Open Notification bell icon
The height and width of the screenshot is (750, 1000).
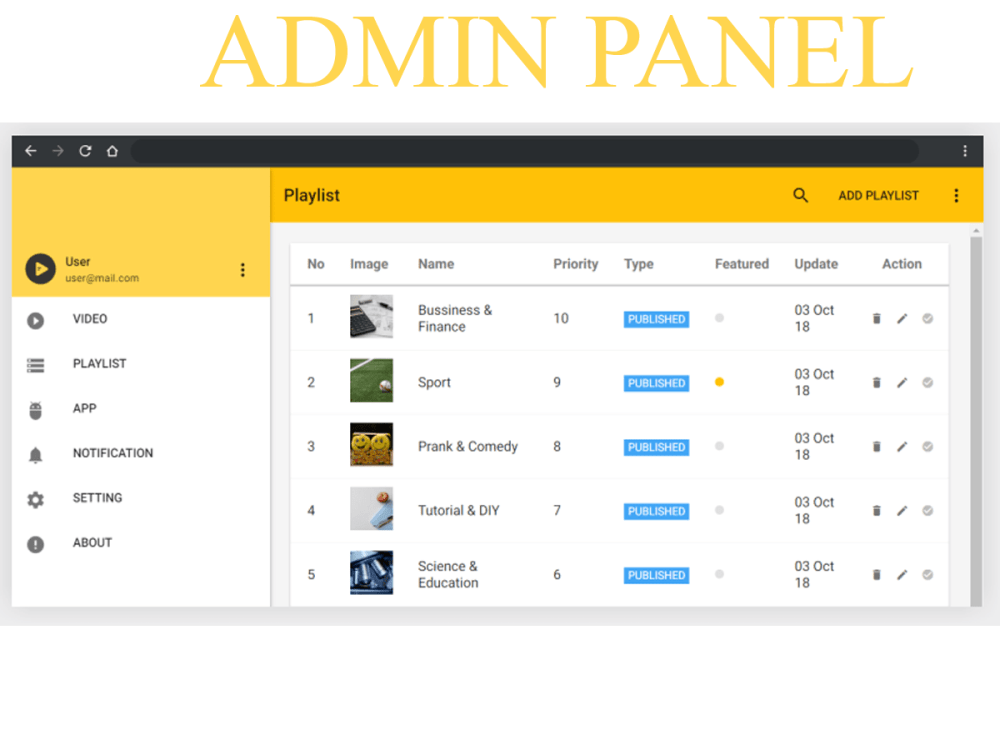pos(34,453)
